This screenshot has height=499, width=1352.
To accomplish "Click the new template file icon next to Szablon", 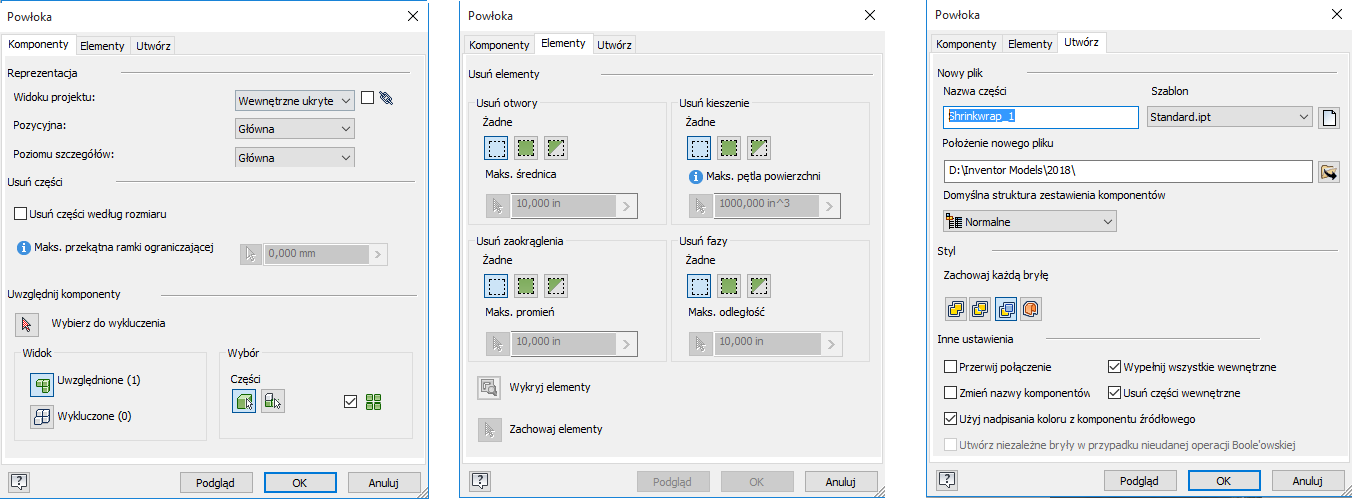I will pos(1329,118).
